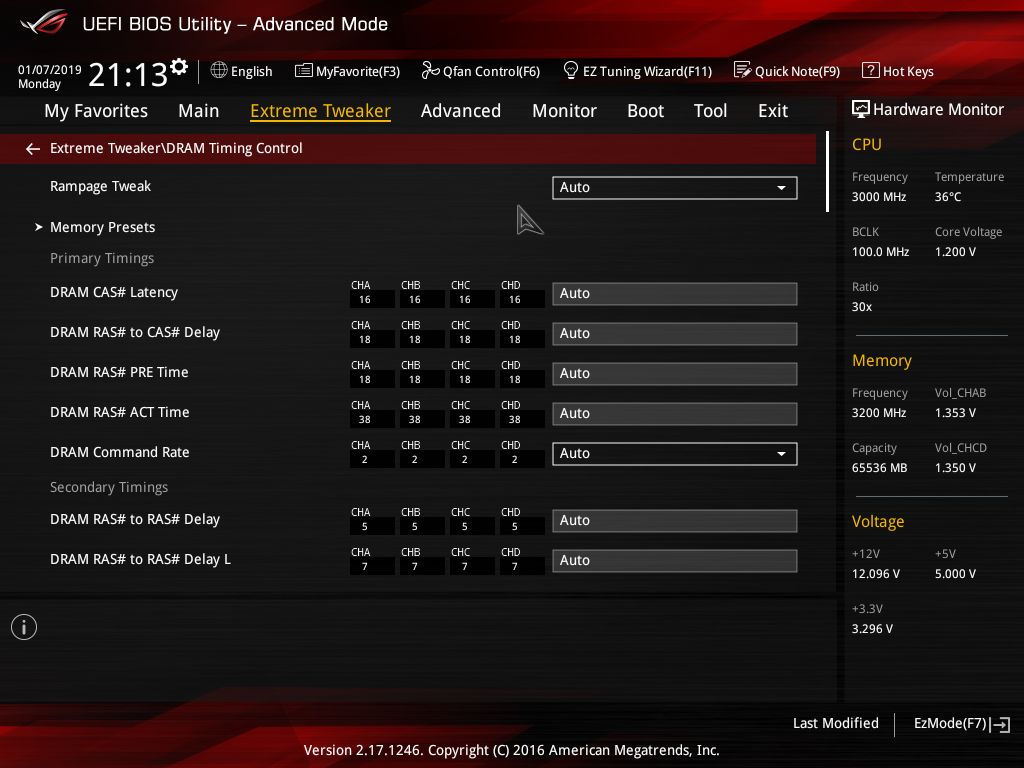Switch to EzMode(F7)
1024x768 pixels.
click(x=950, y=723)
